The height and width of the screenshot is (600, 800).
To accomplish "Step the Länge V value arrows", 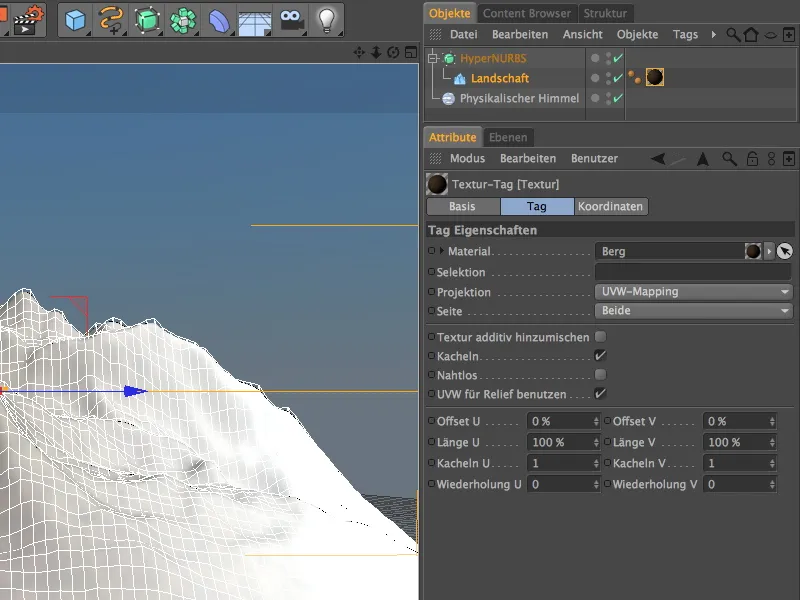I will pos(772,442).
